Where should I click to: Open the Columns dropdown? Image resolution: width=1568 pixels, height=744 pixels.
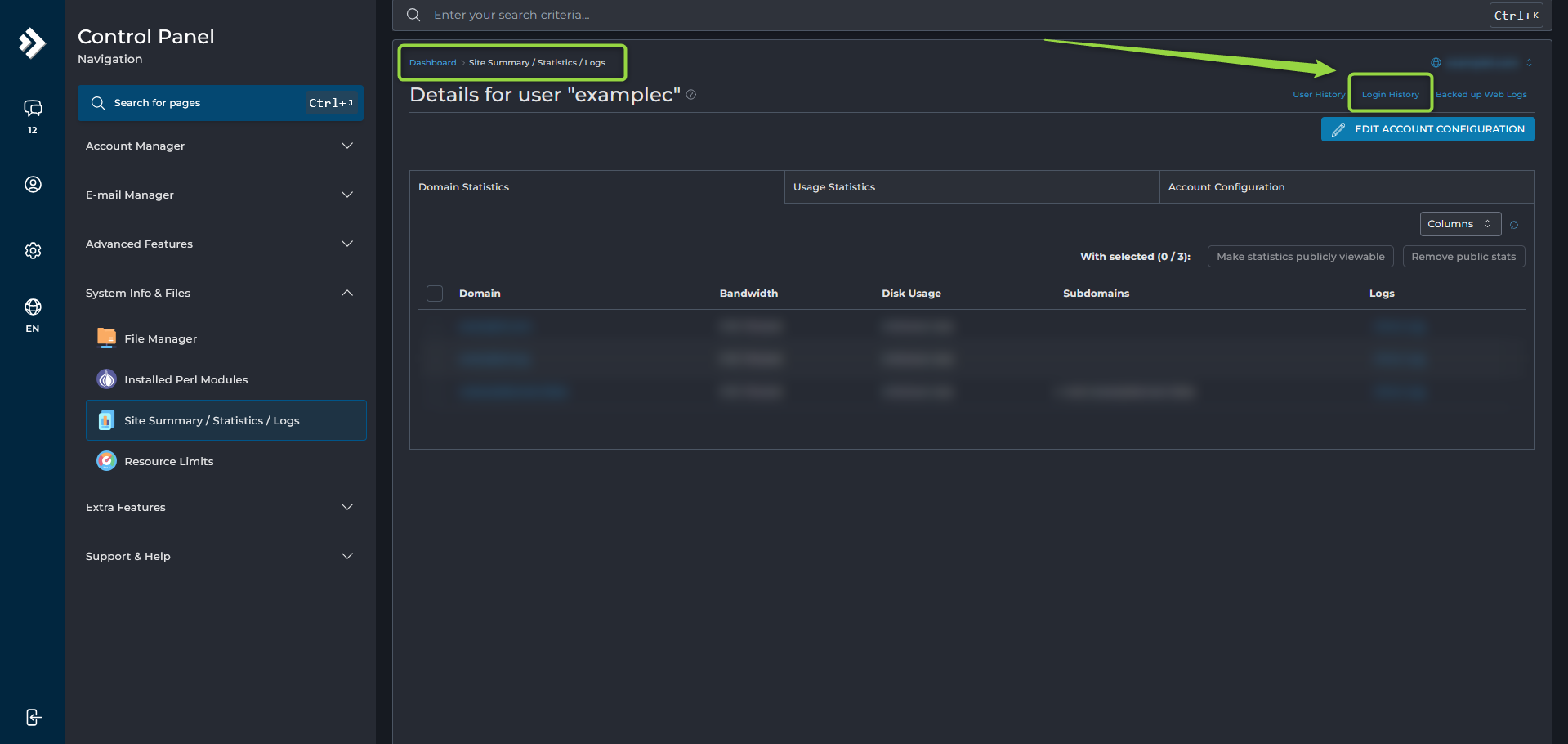[x=1460, y=224]
